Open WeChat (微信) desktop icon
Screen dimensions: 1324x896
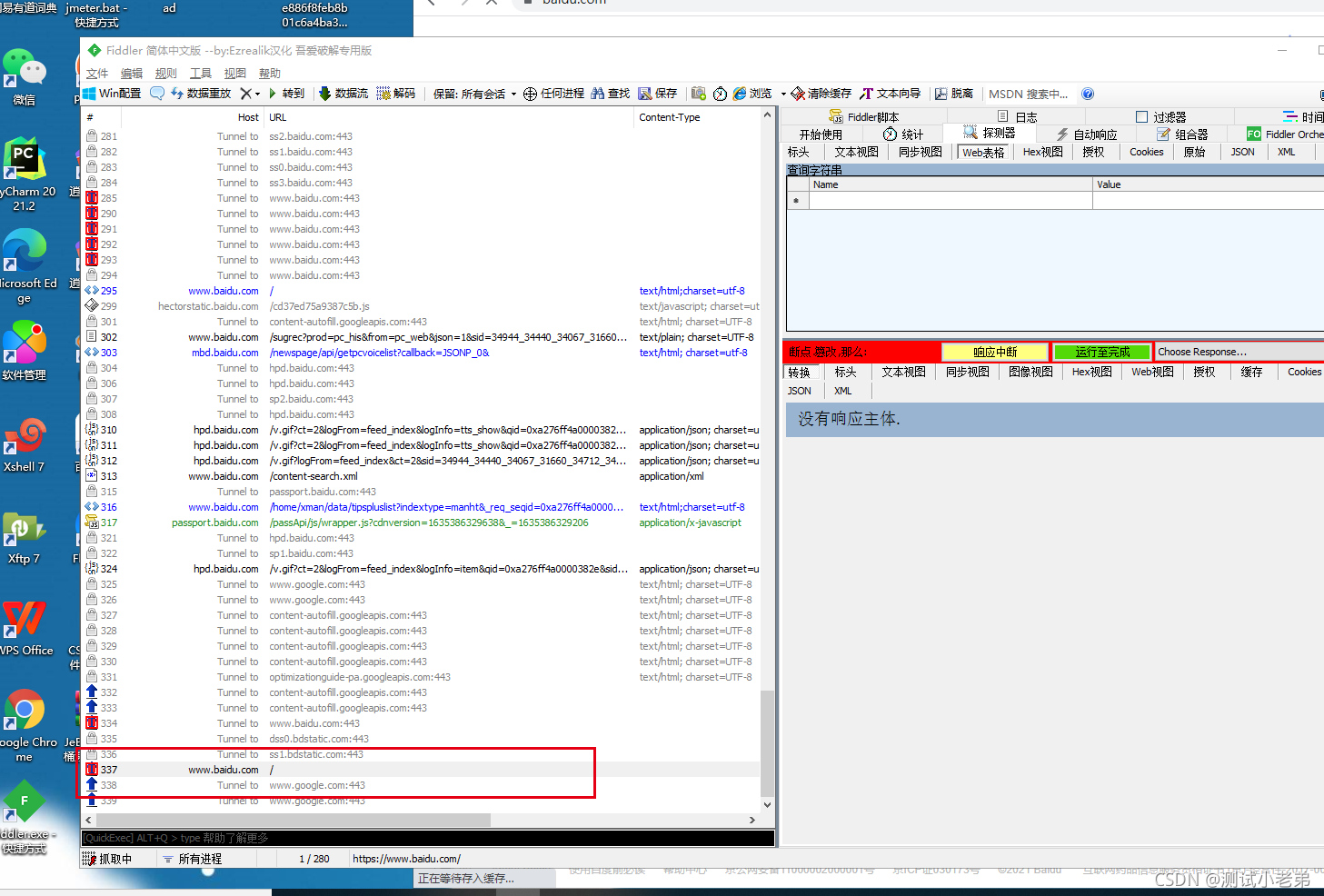25,77
